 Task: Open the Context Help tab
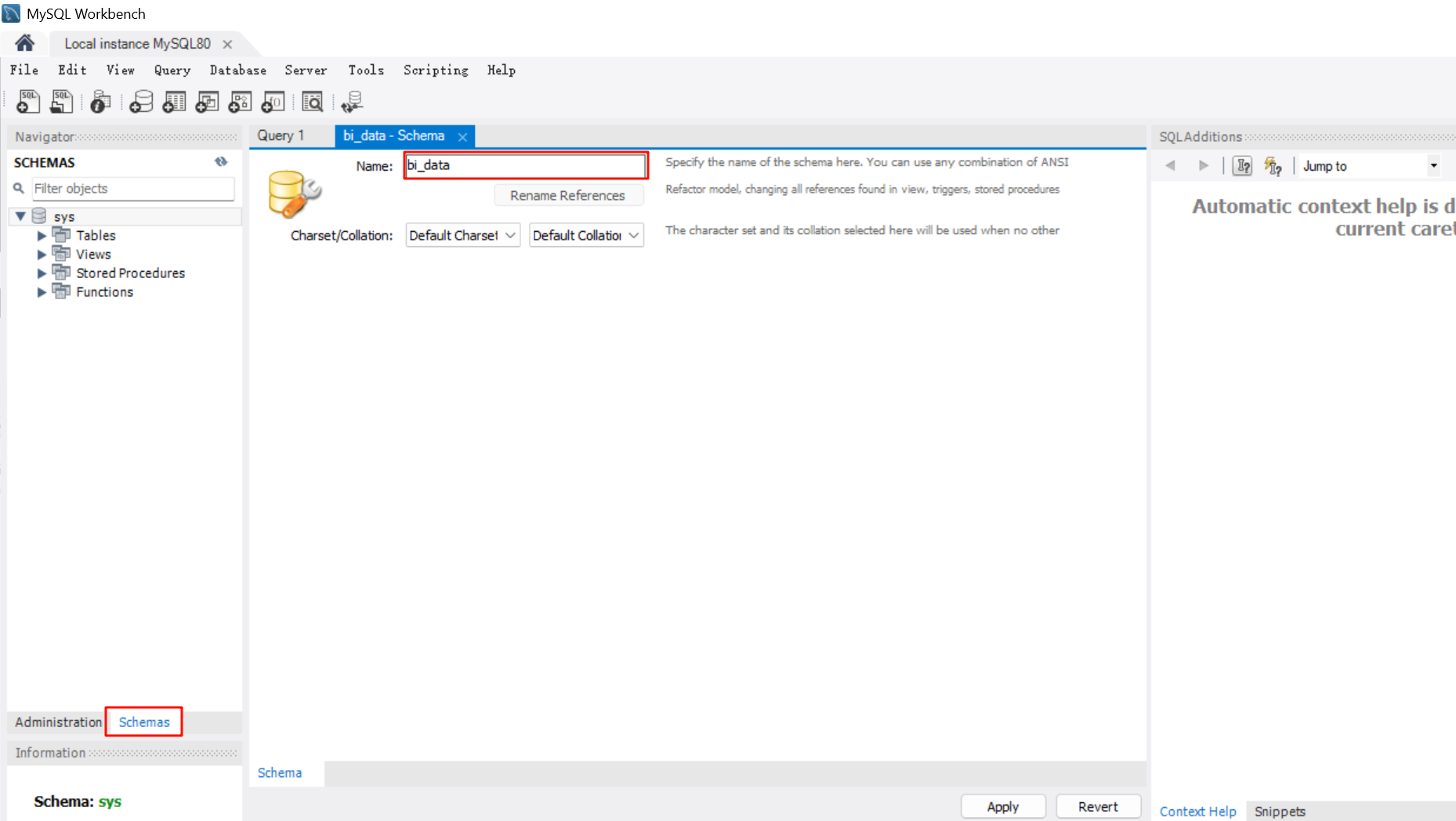tap(1197, 811)
